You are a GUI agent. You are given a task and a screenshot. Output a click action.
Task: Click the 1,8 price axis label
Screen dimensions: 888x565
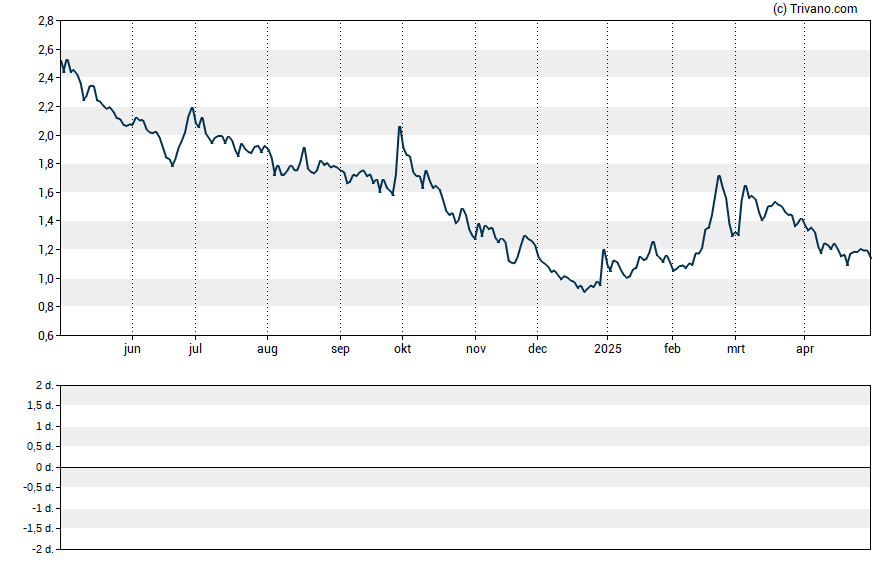[x=46, y=164]
